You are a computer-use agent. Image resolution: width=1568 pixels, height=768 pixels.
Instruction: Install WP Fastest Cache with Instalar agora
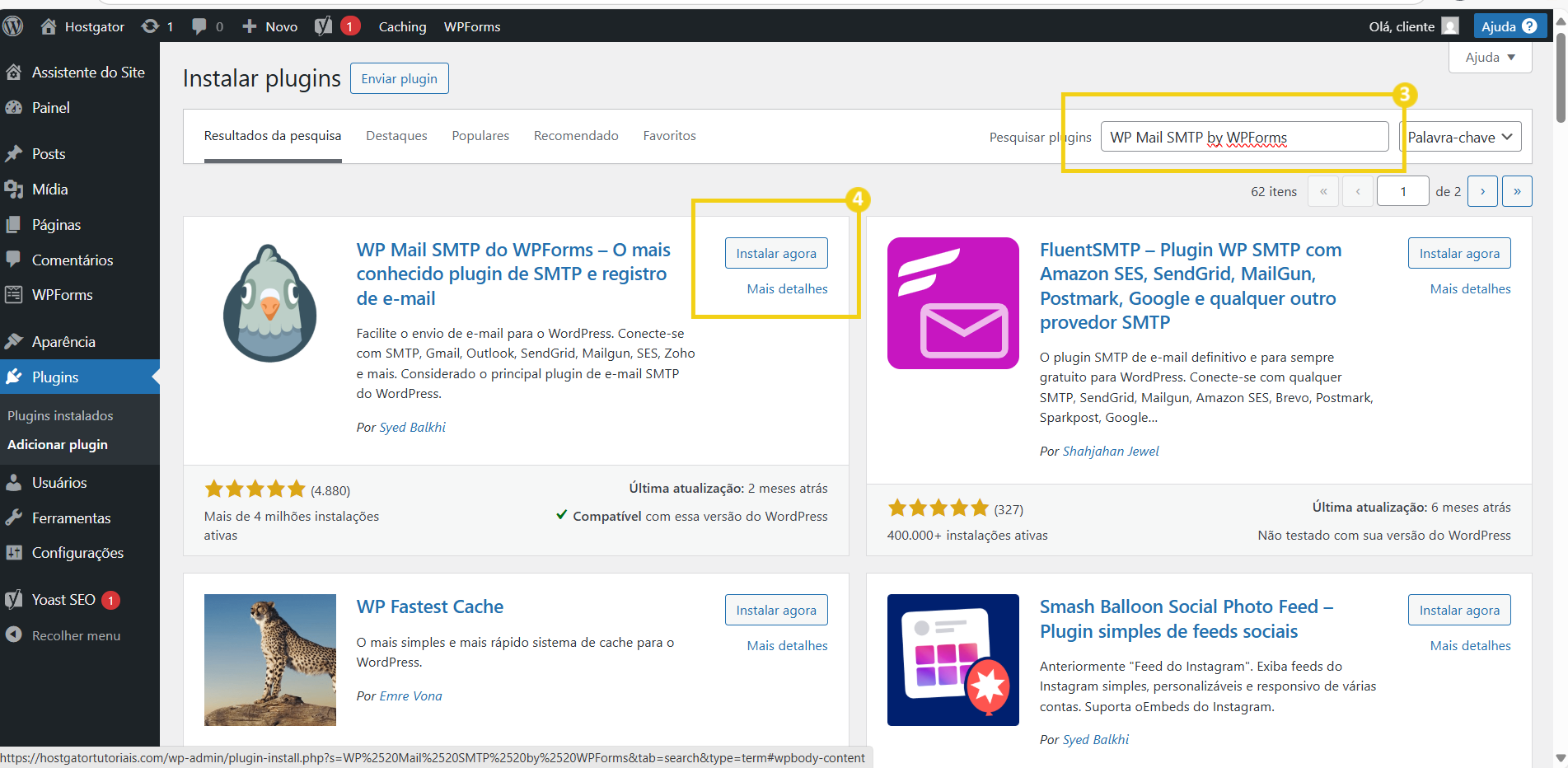click(x=776, y=610)
